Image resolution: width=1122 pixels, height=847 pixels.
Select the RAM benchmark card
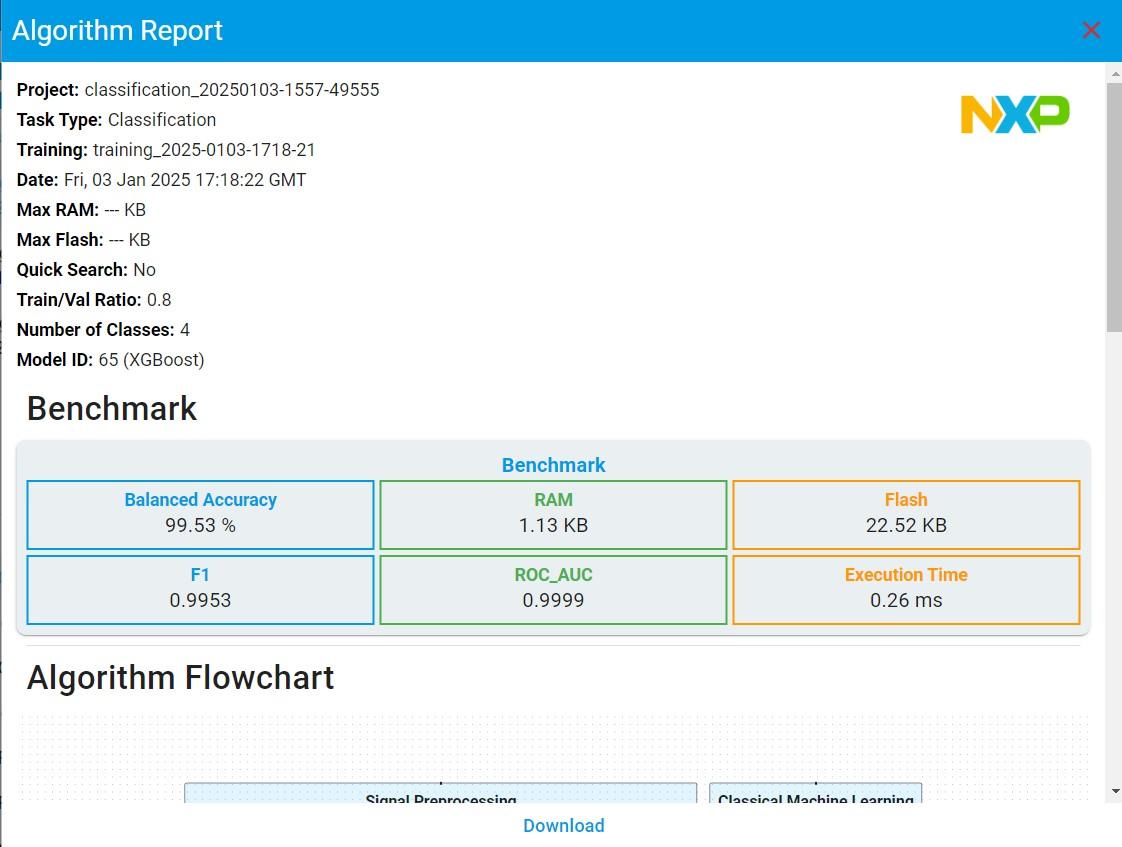[553, 514]
